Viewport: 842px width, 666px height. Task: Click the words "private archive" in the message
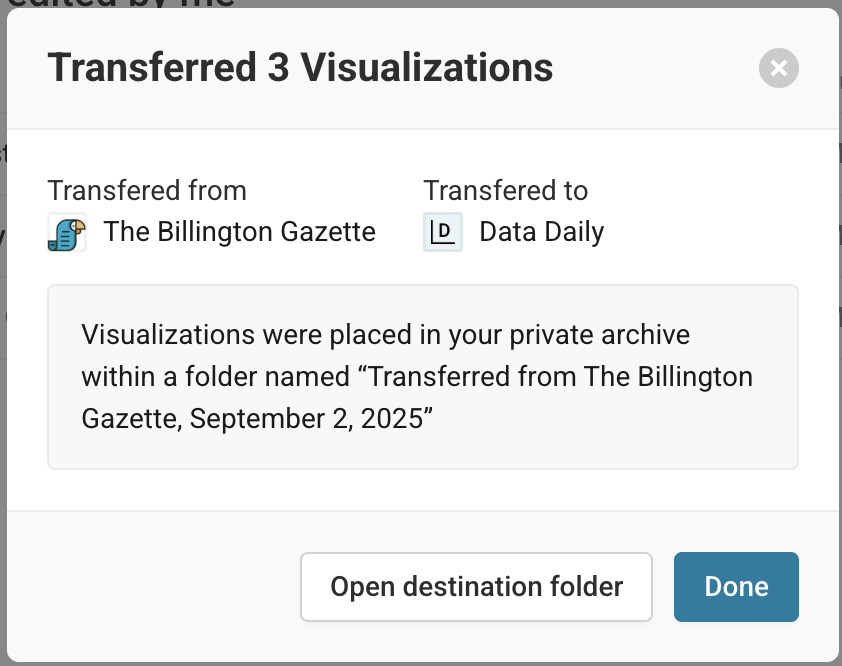tap(599, 335)
